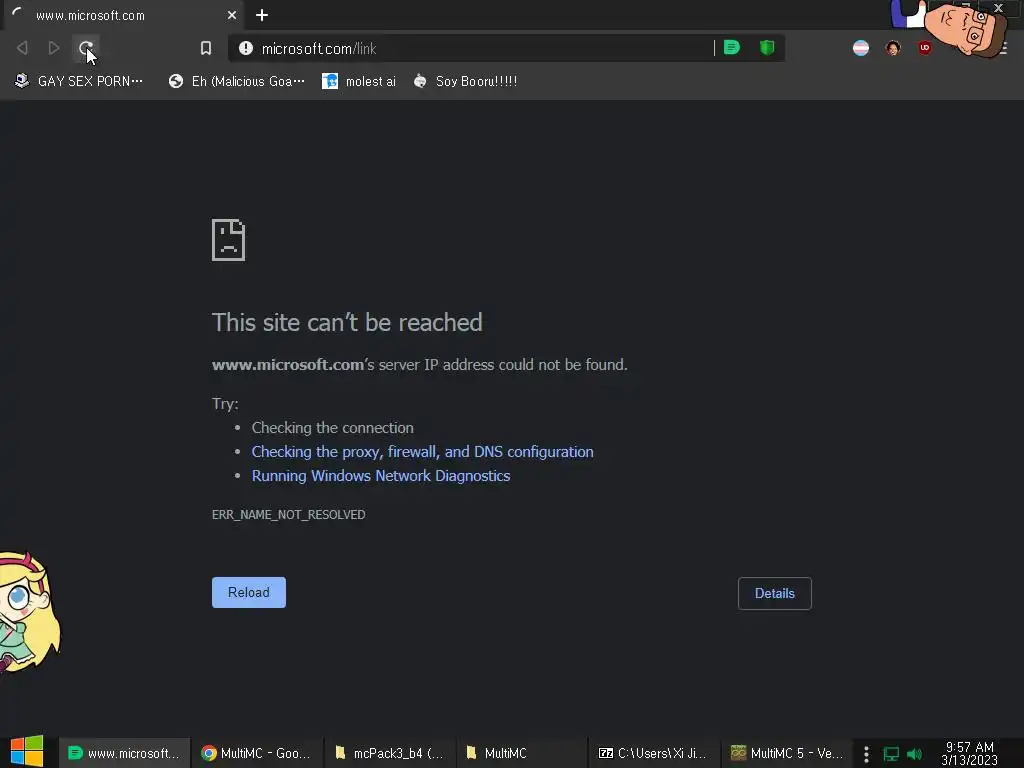Open the Eh (Malicious Goa... bookmark
The width and height of the screenshot is (1024, 768).
236,81
